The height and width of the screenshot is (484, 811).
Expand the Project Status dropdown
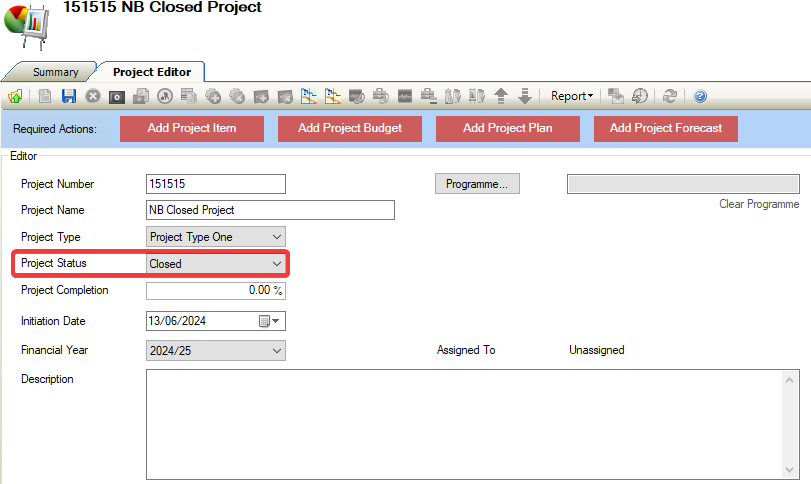[277, 264]
